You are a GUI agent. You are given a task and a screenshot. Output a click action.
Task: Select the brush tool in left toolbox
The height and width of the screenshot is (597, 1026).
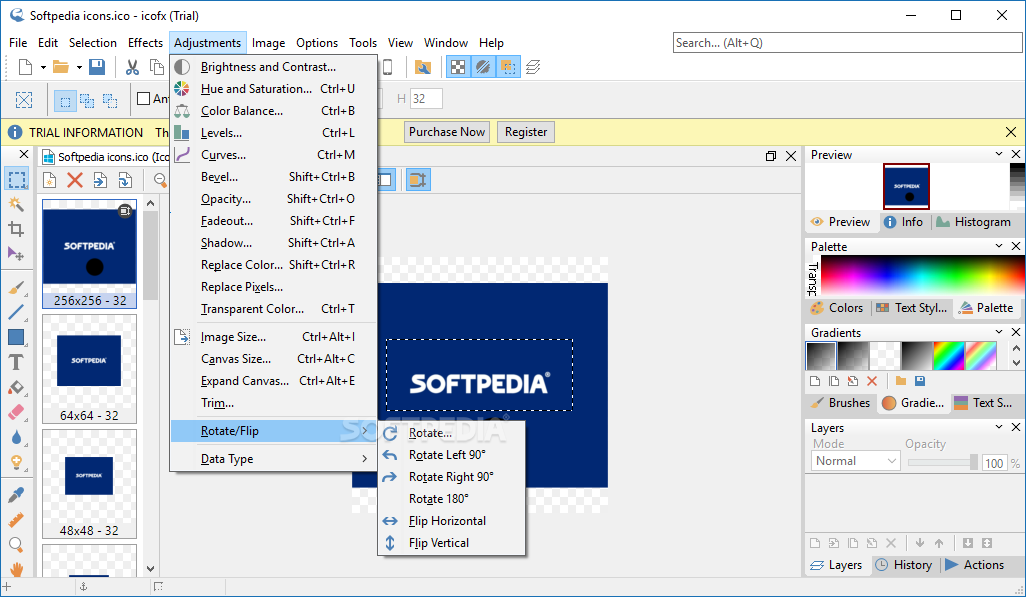16,287
